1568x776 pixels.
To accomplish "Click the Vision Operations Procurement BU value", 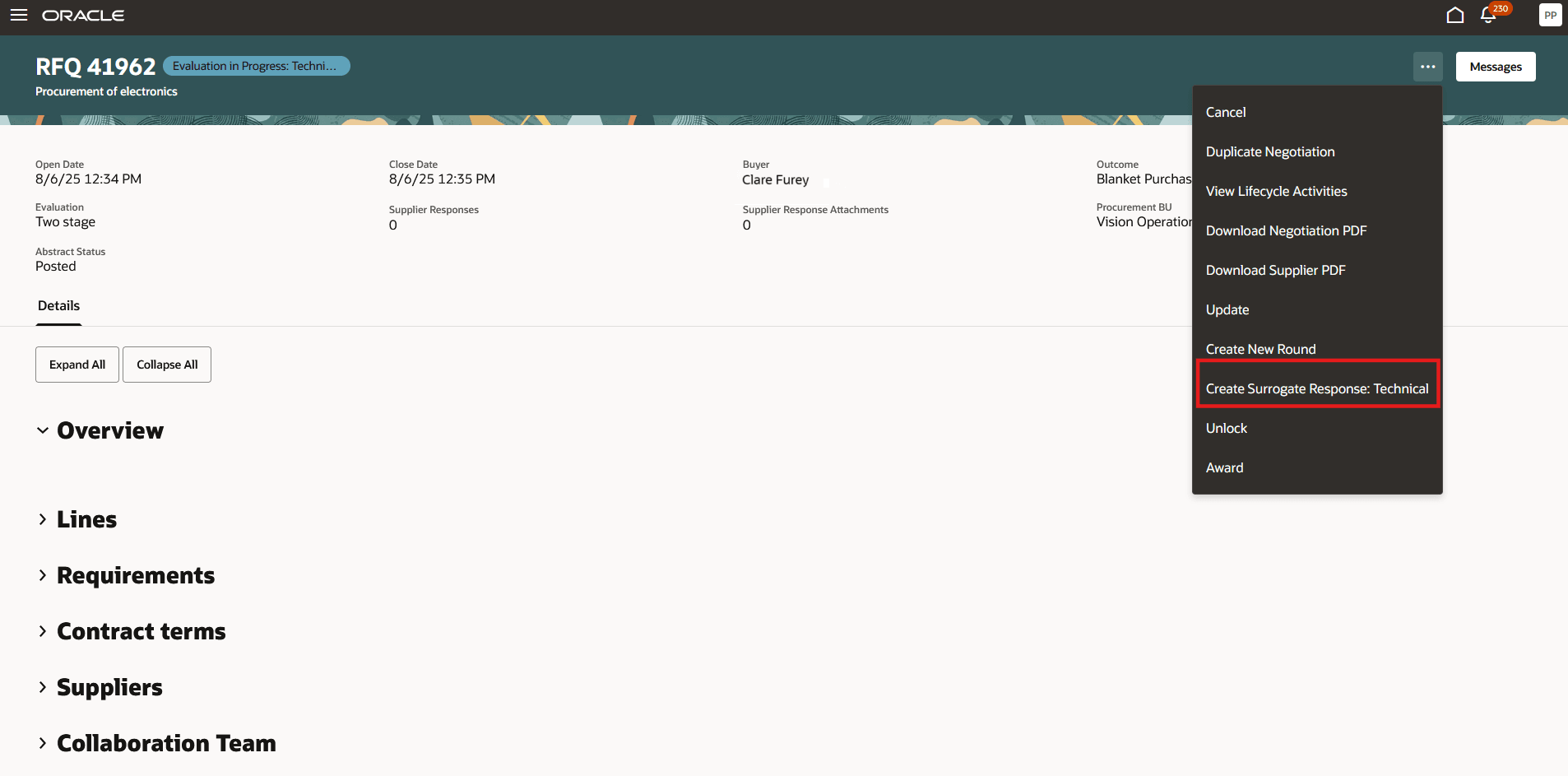I will (x=1144, y=221).
